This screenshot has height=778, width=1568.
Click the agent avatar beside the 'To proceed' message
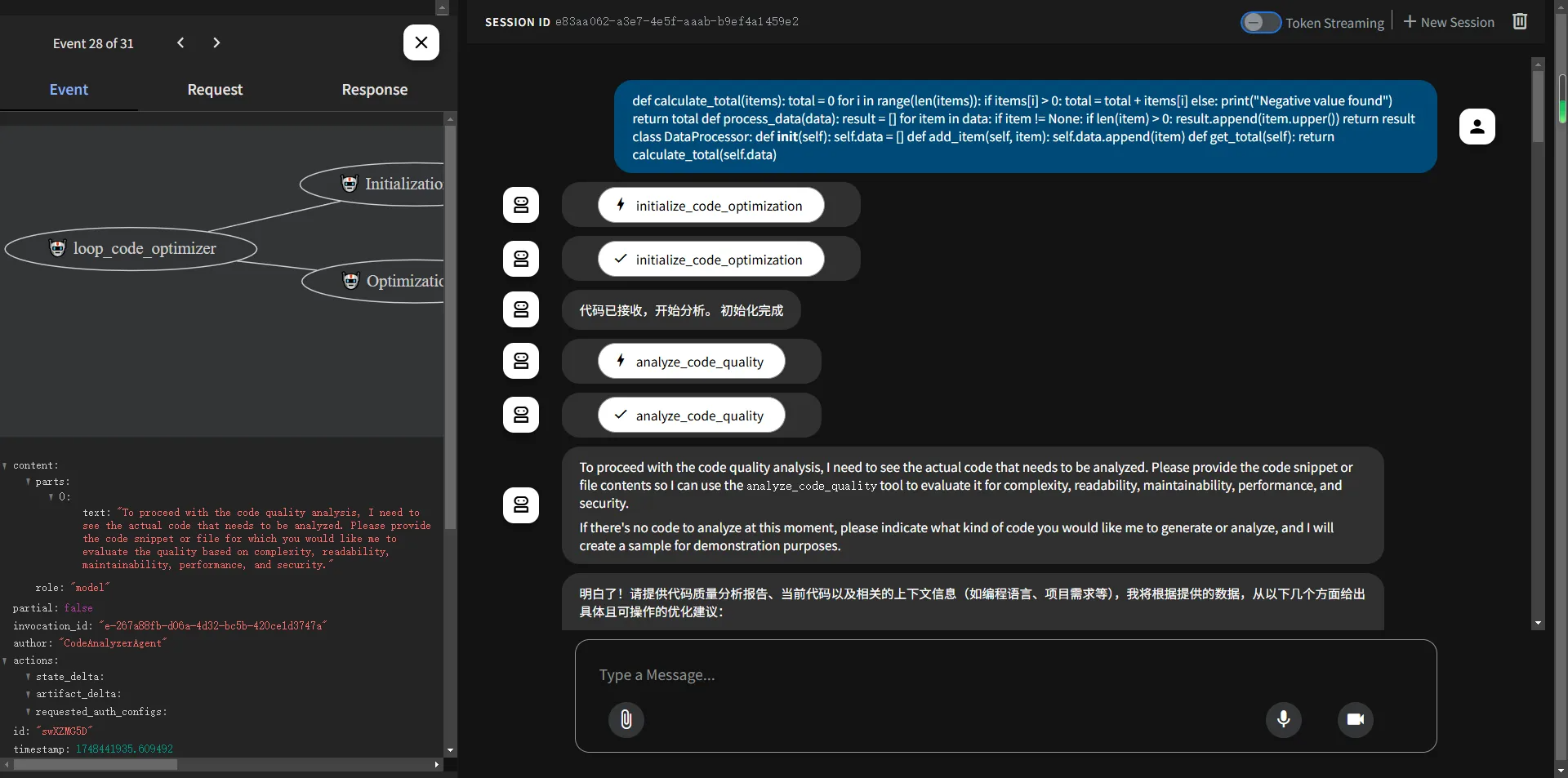pos(521,505)
